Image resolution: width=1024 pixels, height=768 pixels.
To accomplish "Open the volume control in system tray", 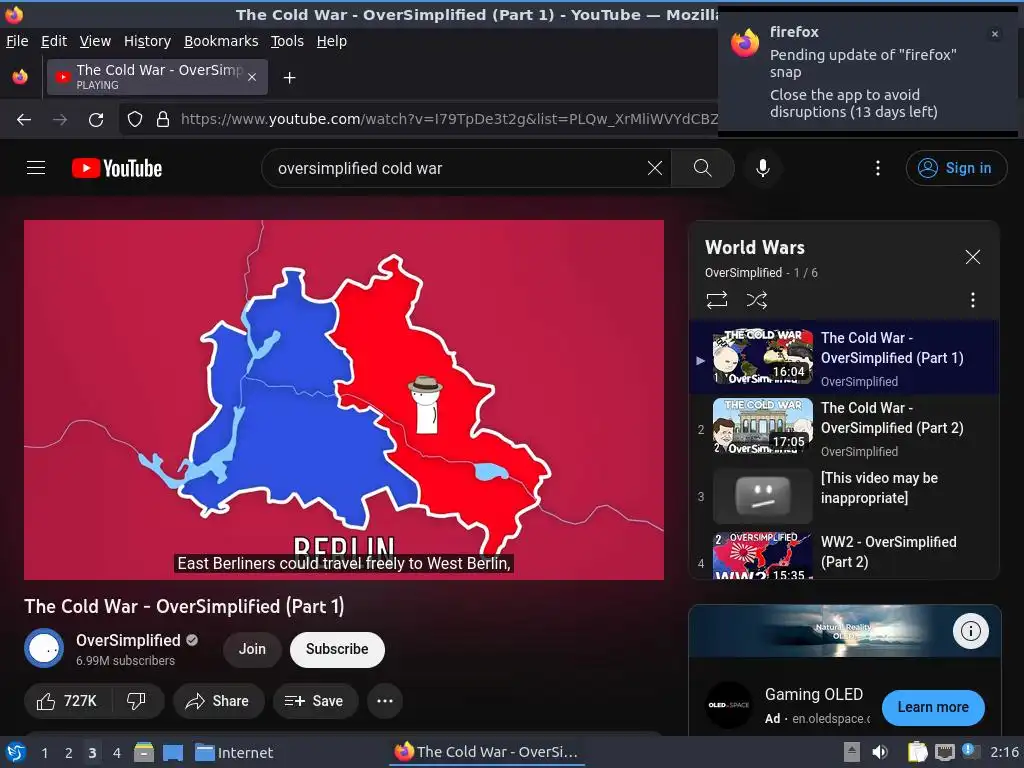I will point(880,752).
